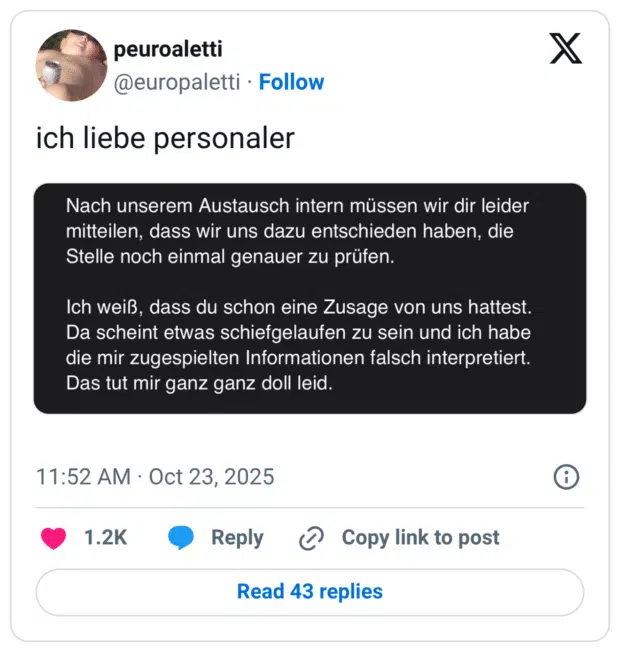Click the 1.2K likes count
The width and height of the screenshot is (620, 652).
(105, 538)
